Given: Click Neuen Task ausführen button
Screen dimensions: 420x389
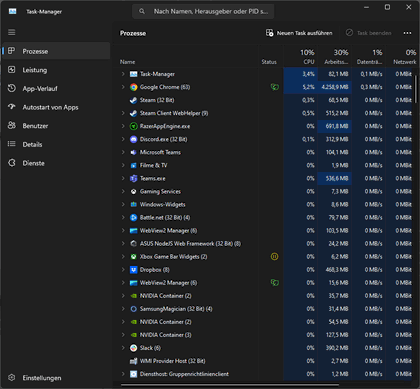Looking at the screenshot, I should click(x=299, y=33).
